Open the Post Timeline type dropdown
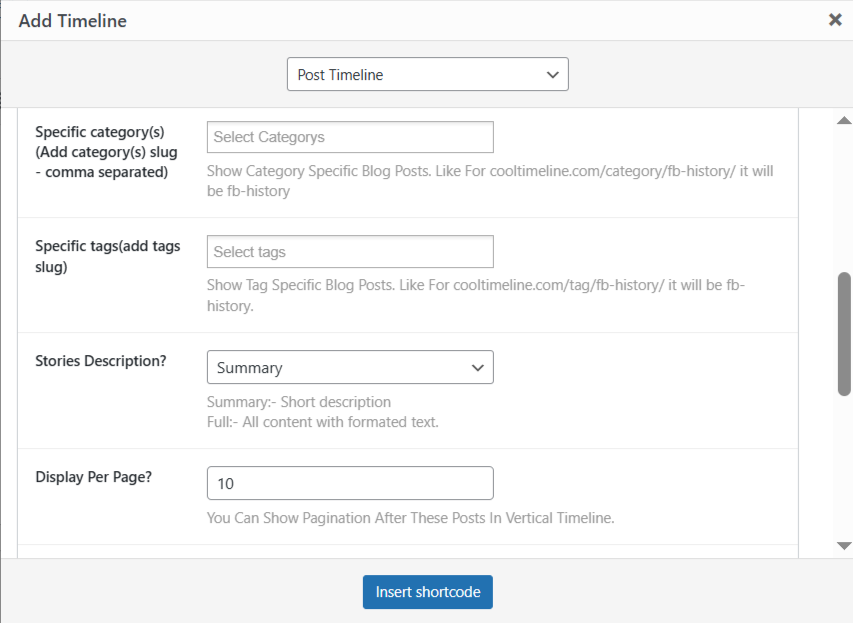This screenshot has width=853, height=623. coord(427,75)
